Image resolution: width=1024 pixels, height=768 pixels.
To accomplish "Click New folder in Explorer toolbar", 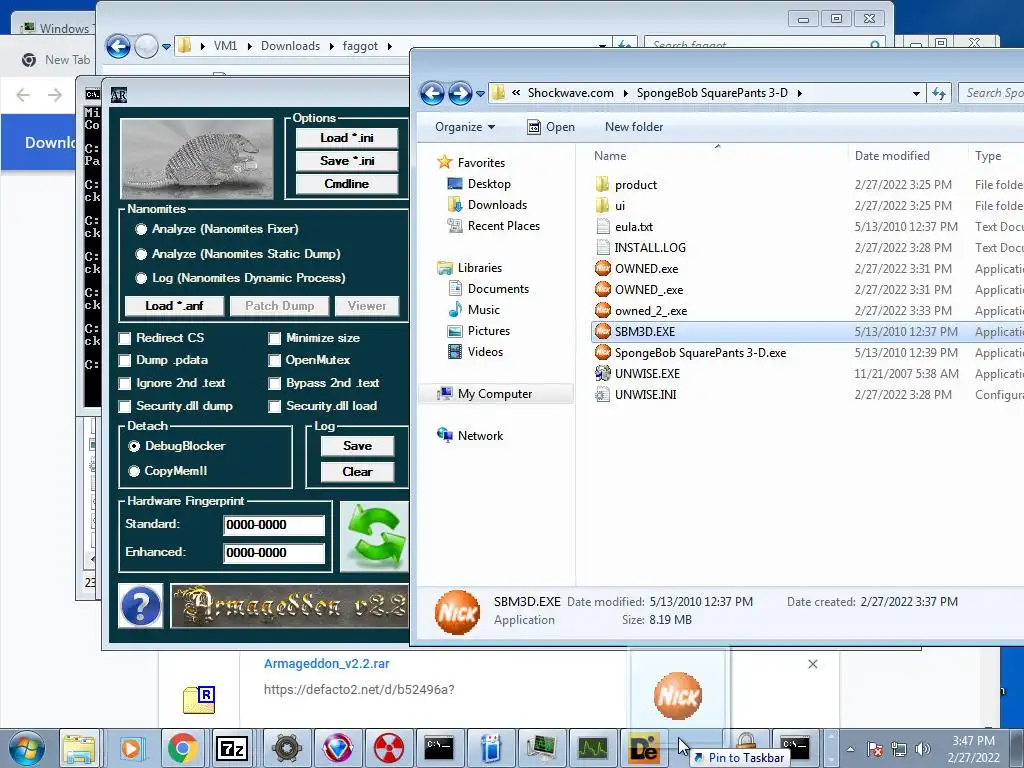I will [x=633, y=127].
